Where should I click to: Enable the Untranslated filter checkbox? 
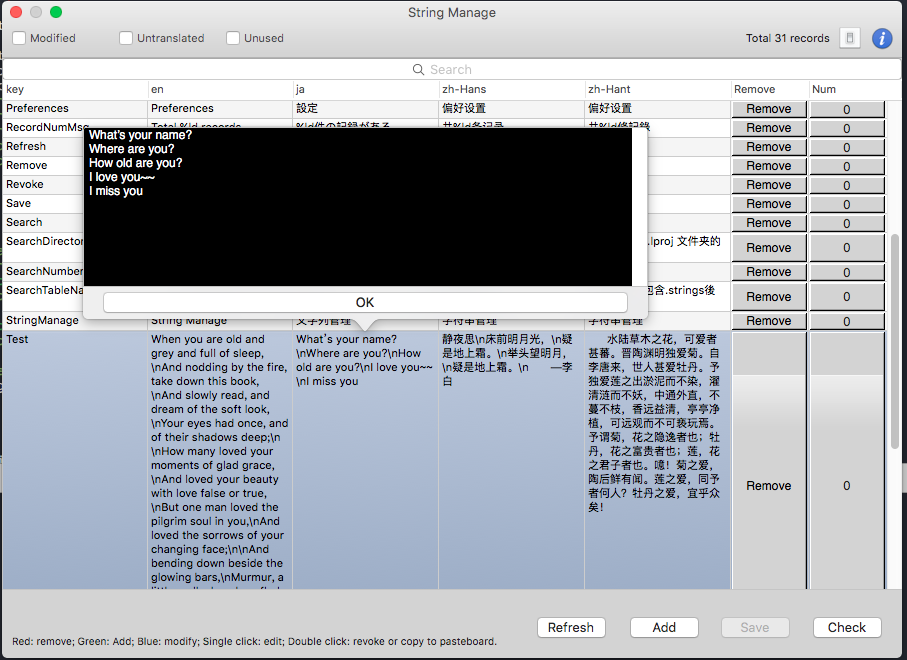pos(126,38)
